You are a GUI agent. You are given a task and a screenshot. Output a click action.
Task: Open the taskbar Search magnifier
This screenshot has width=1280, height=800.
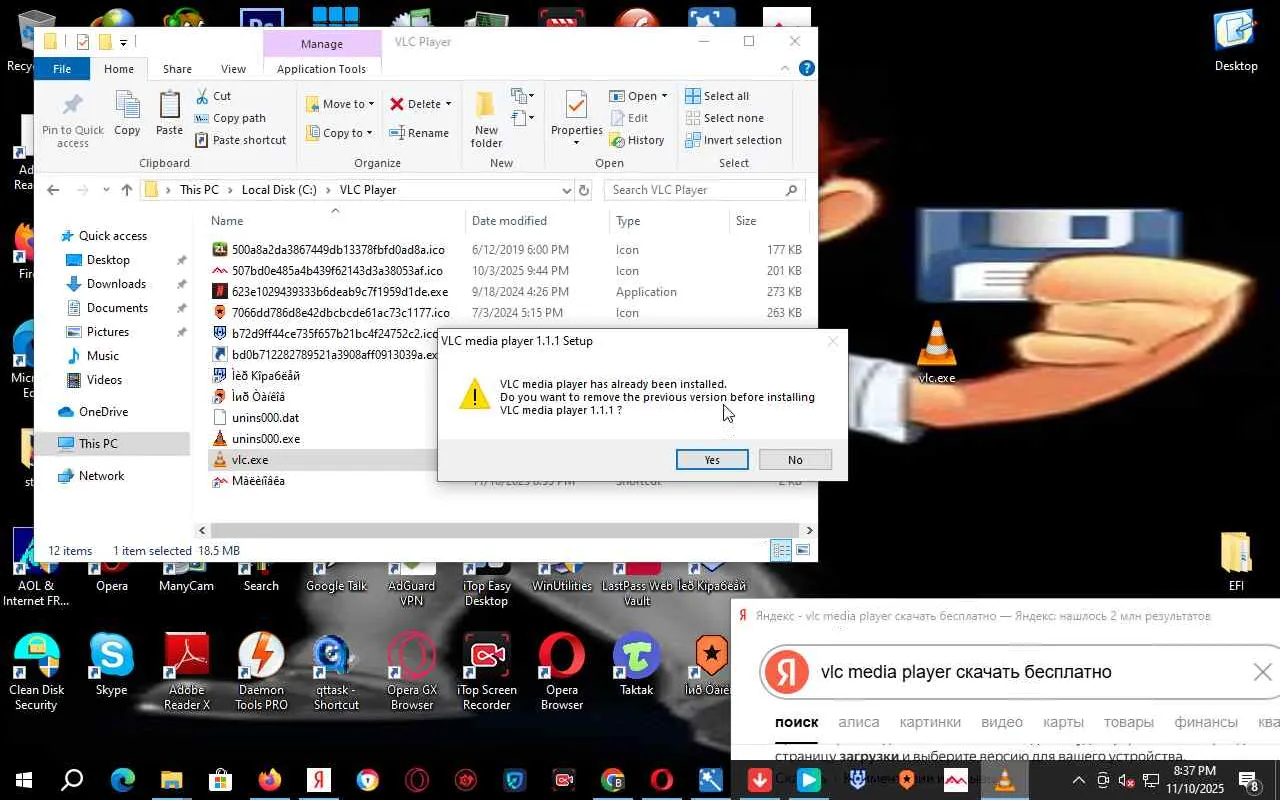coord(72,780)
